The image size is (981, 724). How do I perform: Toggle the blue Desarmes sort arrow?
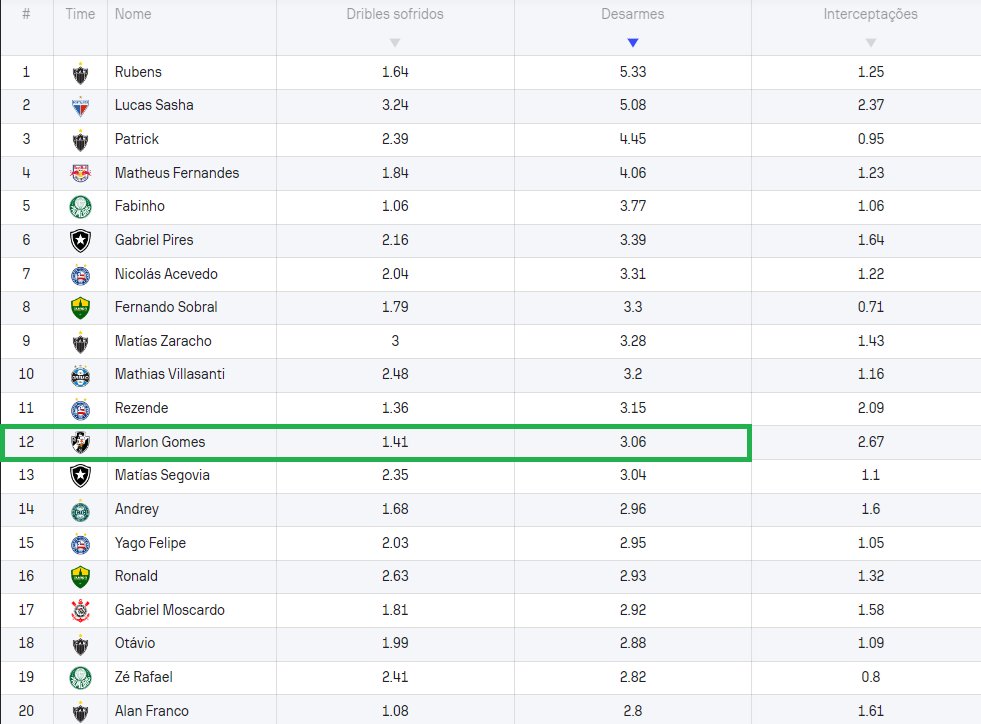coord(632,42)
